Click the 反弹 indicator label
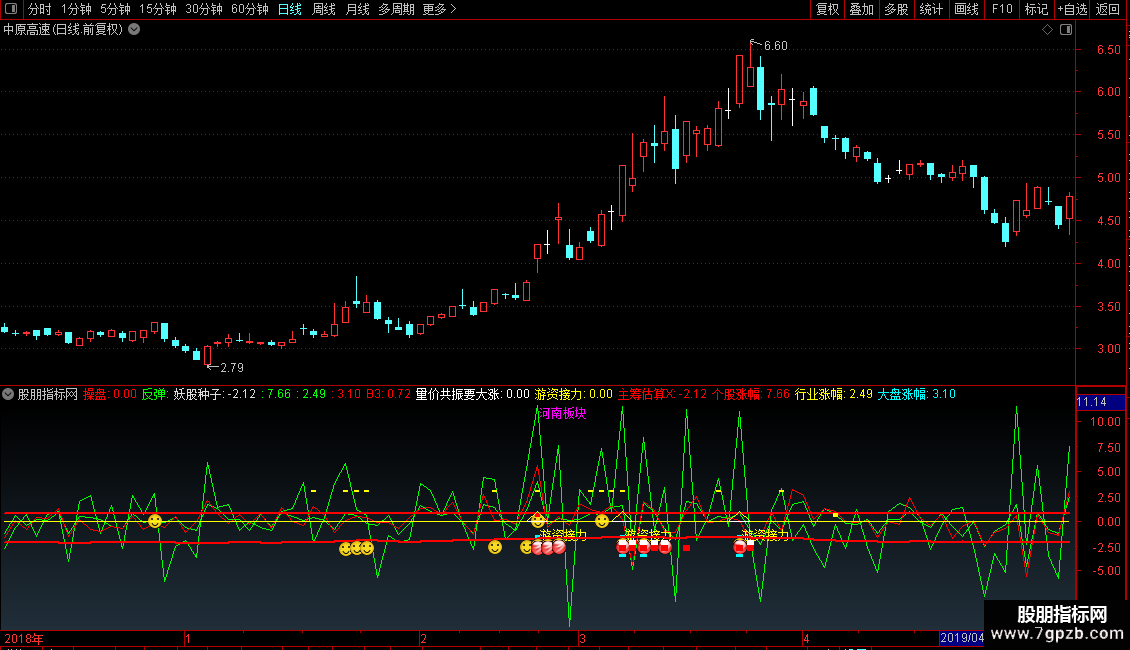This screenshot has height=650, width=1130. coord(154,394)
